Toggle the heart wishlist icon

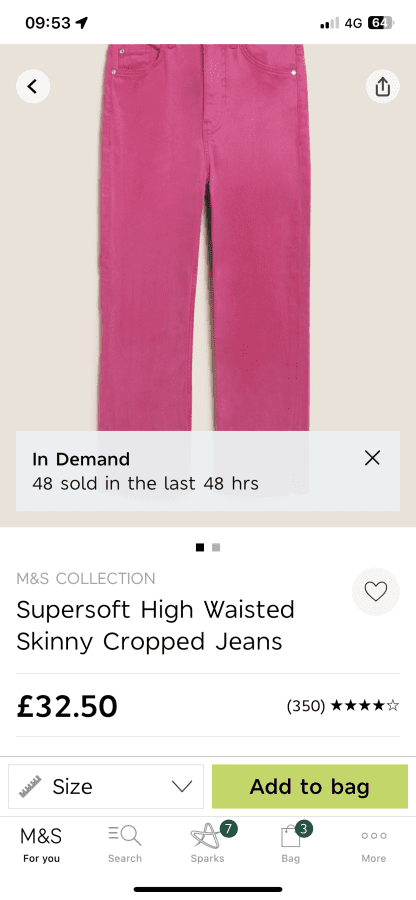pyautogui.click(x=376, y=592)
